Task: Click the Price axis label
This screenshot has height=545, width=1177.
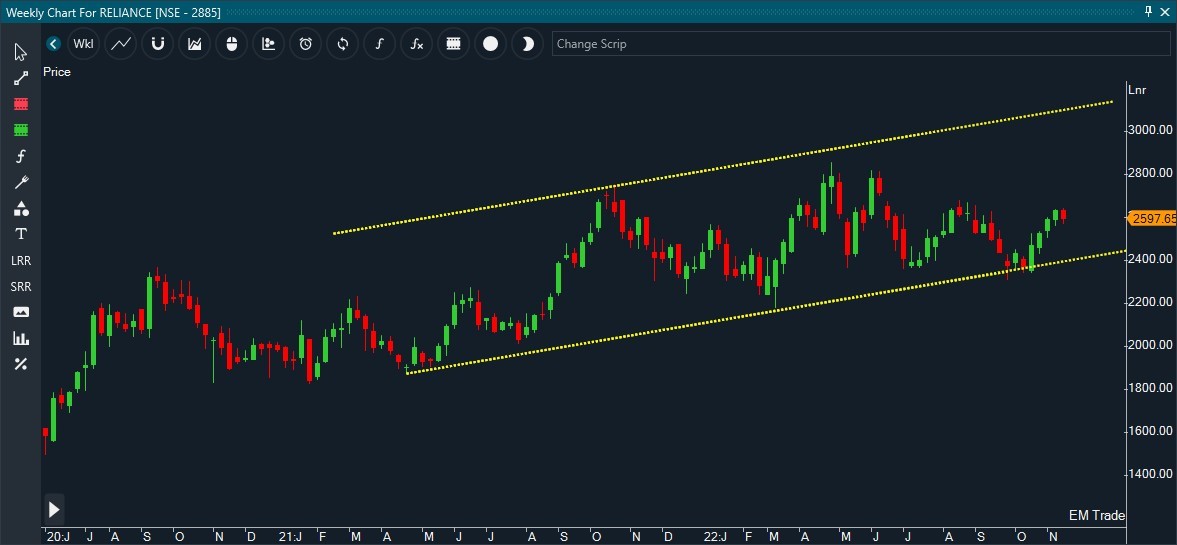Action: click(57, 72)
